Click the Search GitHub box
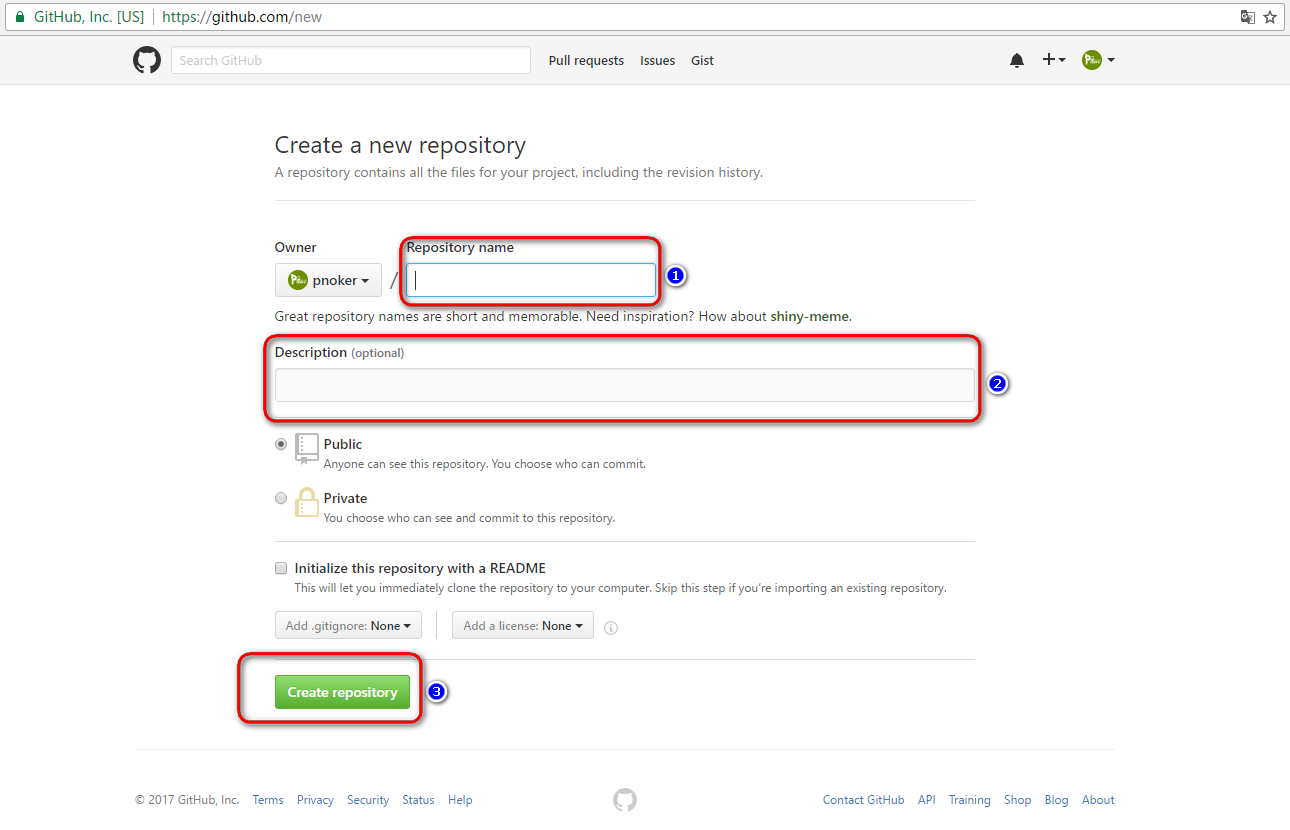1290x830 pixels. tap(351, 60)
